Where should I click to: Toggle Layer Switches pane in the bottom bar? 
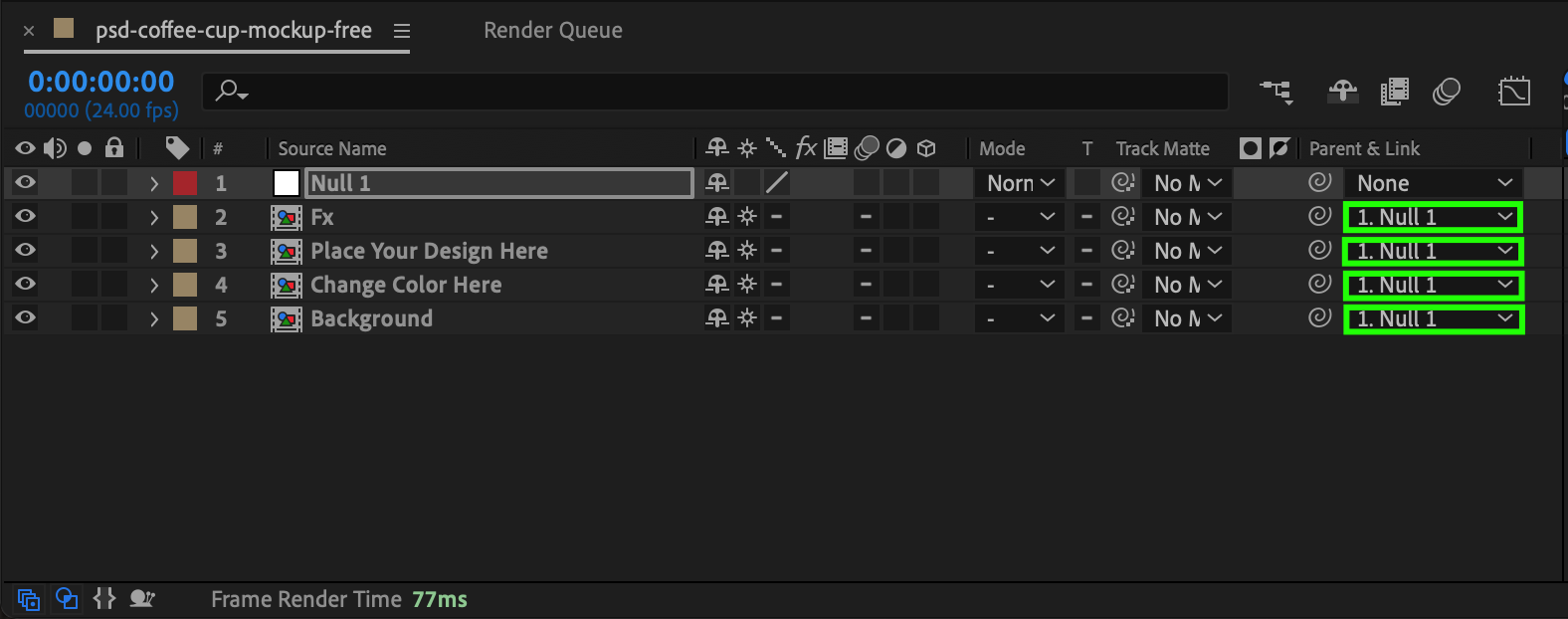pyautogui.click(x=29, y=599)
